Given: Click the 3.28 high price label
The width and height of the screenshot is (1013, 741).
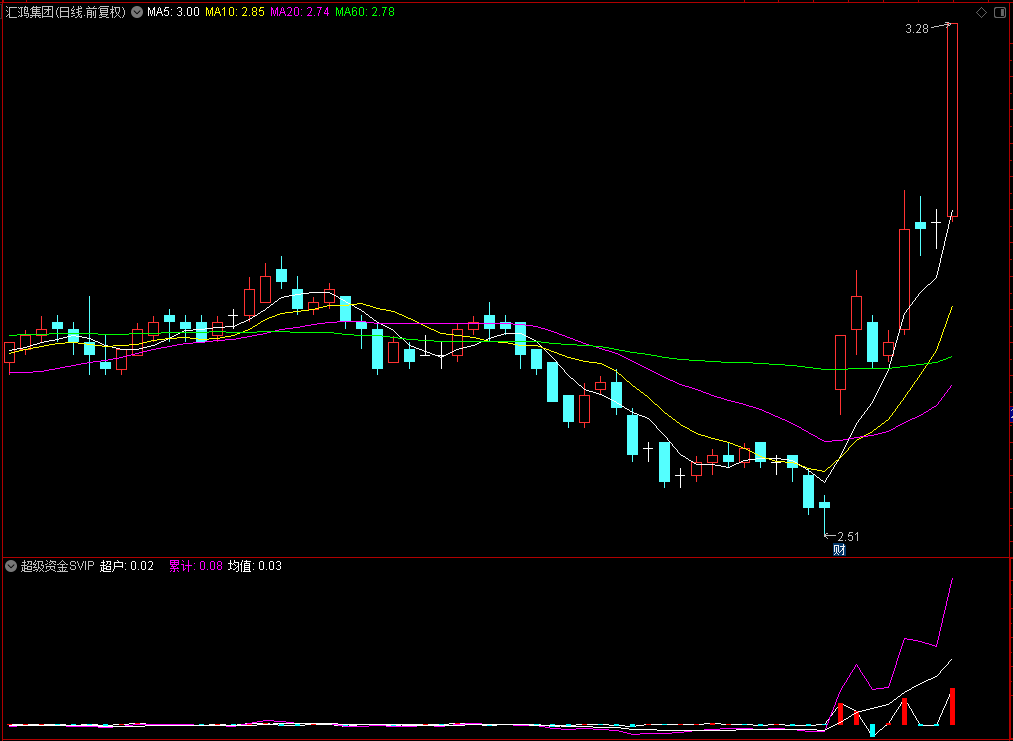Looking at the screenshot, I should 917,28.
